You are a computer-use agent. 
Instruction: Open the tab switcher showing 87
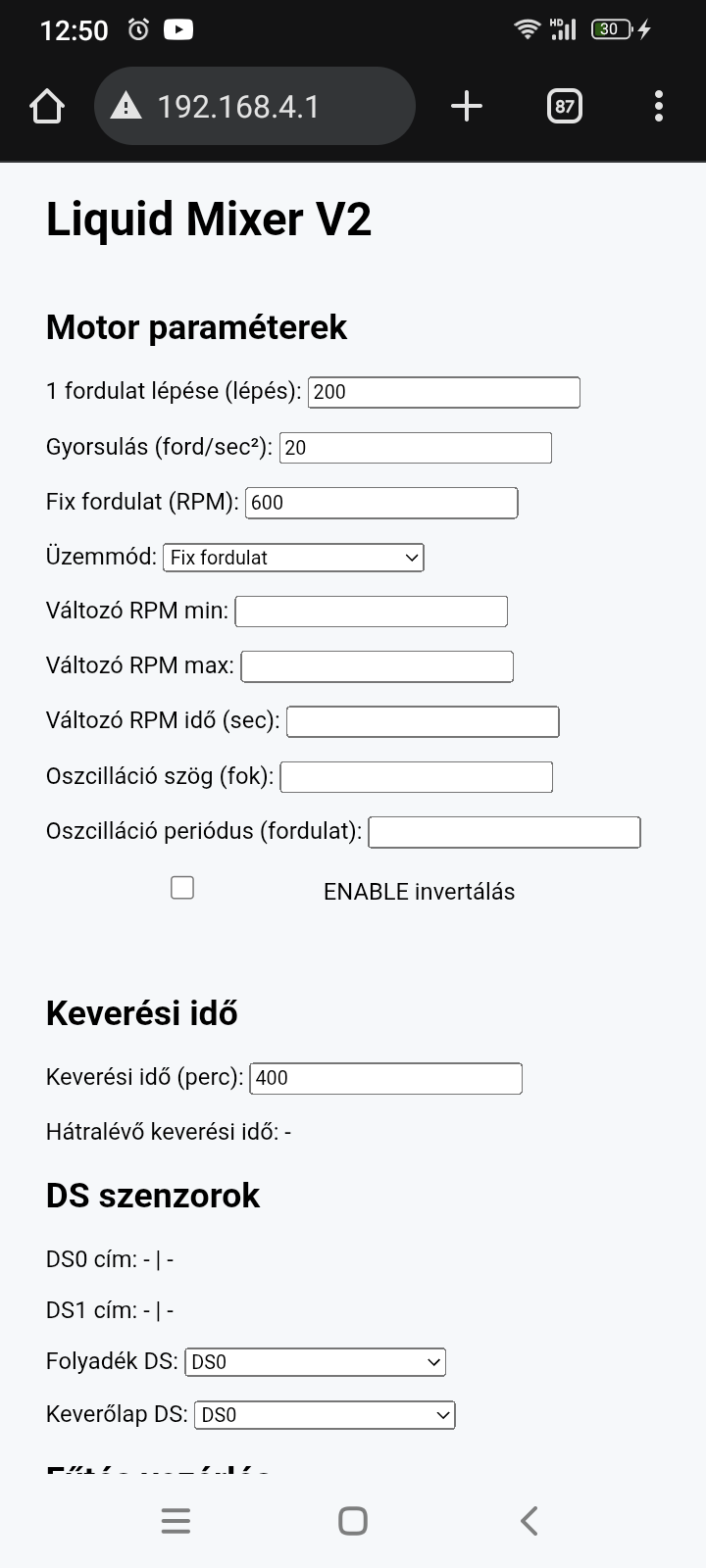click(565, 106)
